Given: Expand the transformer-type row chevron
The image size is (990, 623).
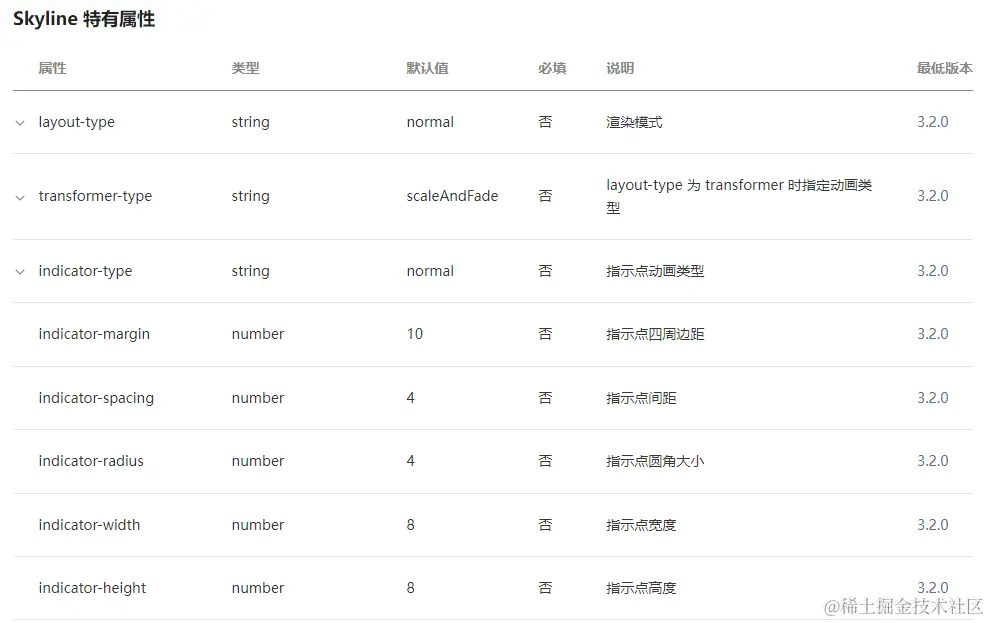Looking at the screenshot, I should (x=20, y=198).
